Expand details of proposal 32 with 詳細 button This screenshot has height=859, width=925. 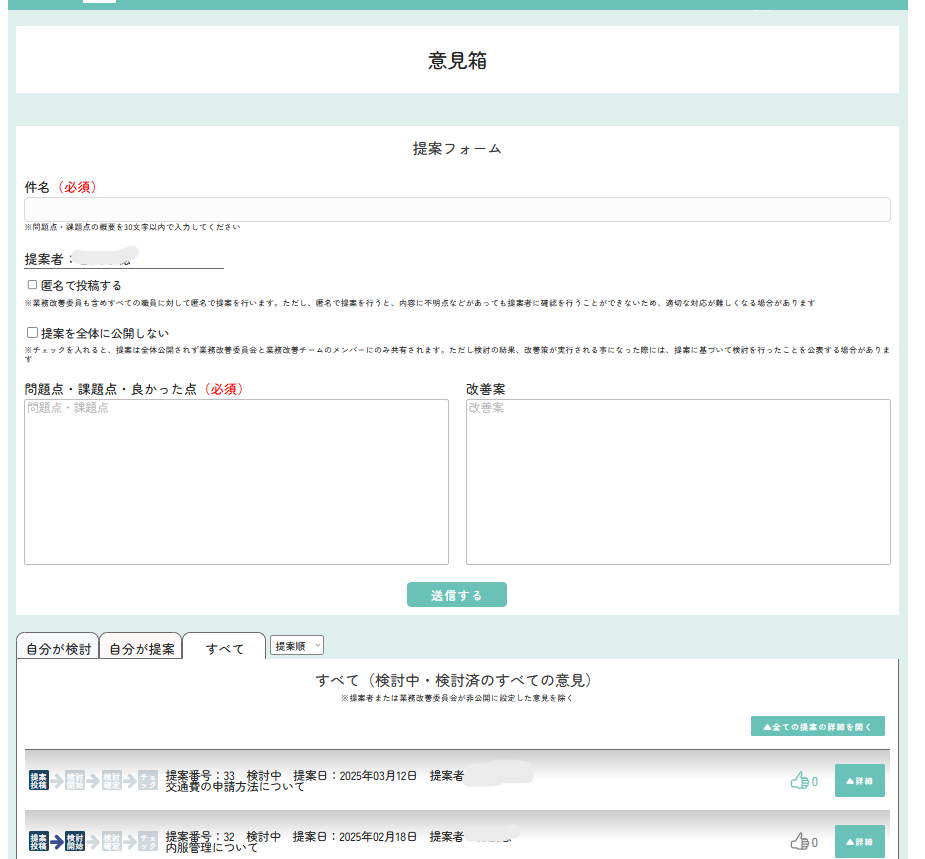[859, 842]
